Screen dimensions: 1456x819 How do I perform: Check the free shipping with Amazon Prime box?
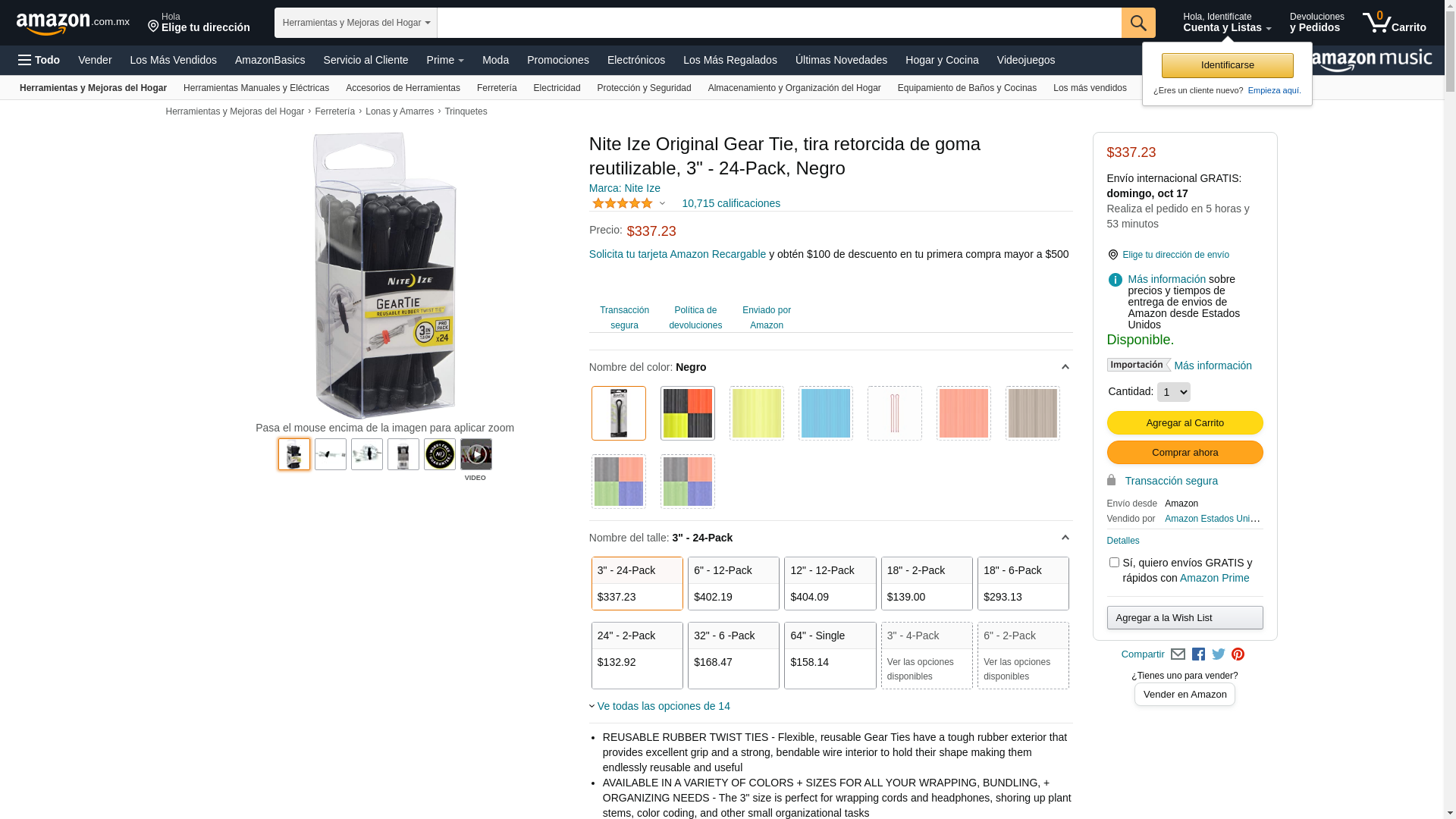pyautogui.click(x=1114, y=563)
